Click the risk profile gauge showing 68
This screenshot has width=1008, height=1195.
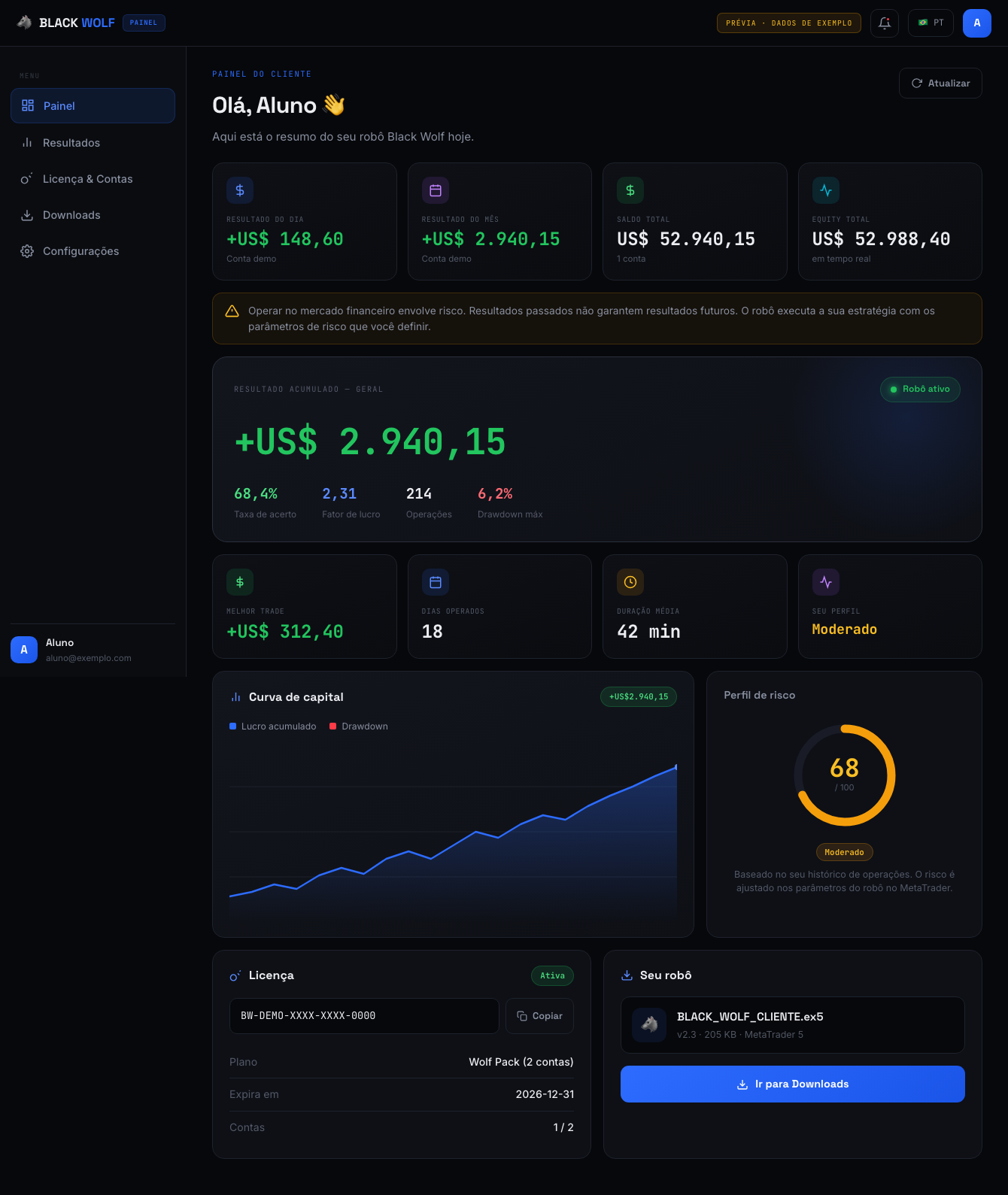coord(845,775)
